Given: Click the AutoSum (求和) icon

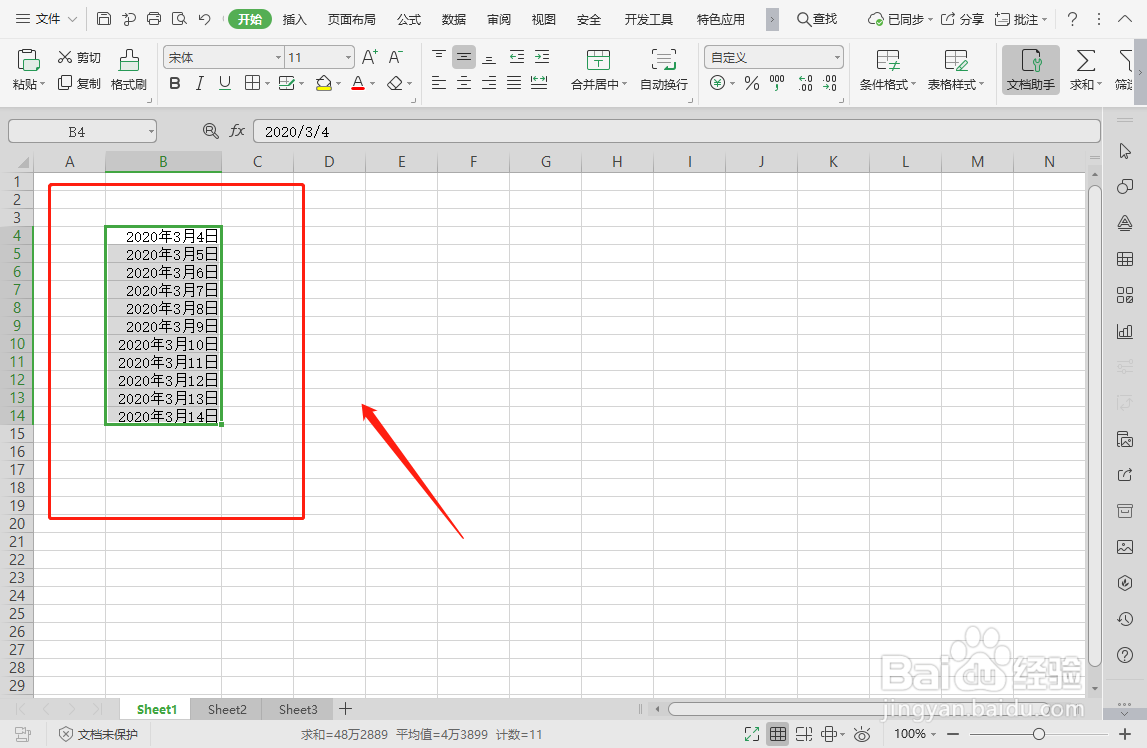Looking at the screenshot, I should point(1084,70).
